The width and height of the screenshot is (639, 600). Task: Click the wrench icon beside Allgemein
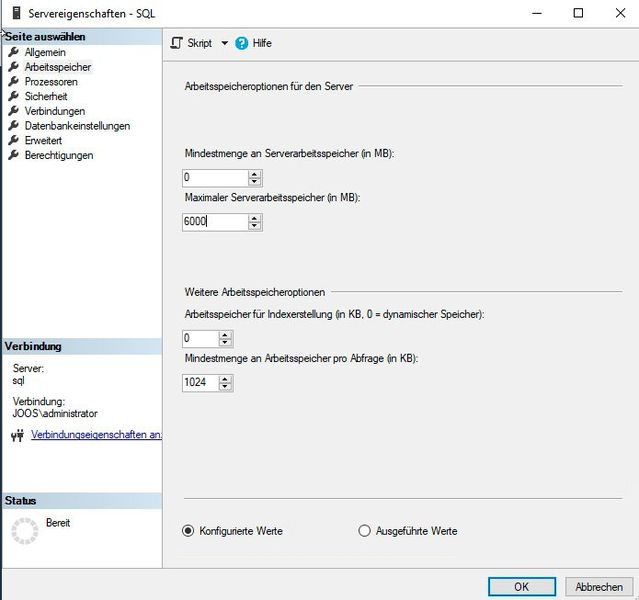(13, 52)
